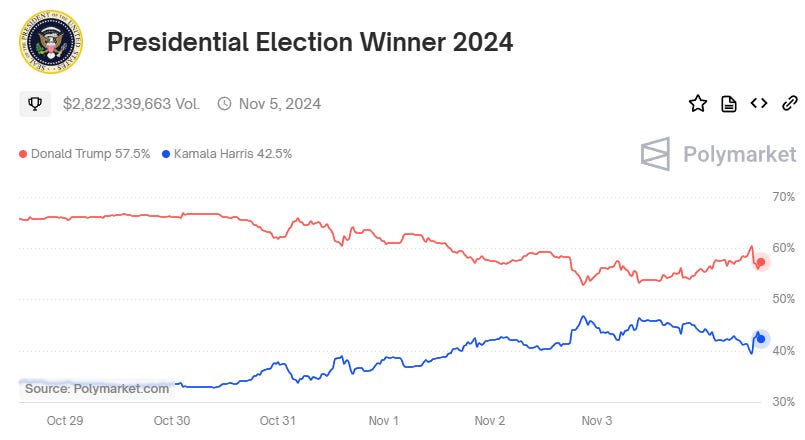The image size is (805, 440).
Task: Copy market link using chain icon
Action: (789, 103)
